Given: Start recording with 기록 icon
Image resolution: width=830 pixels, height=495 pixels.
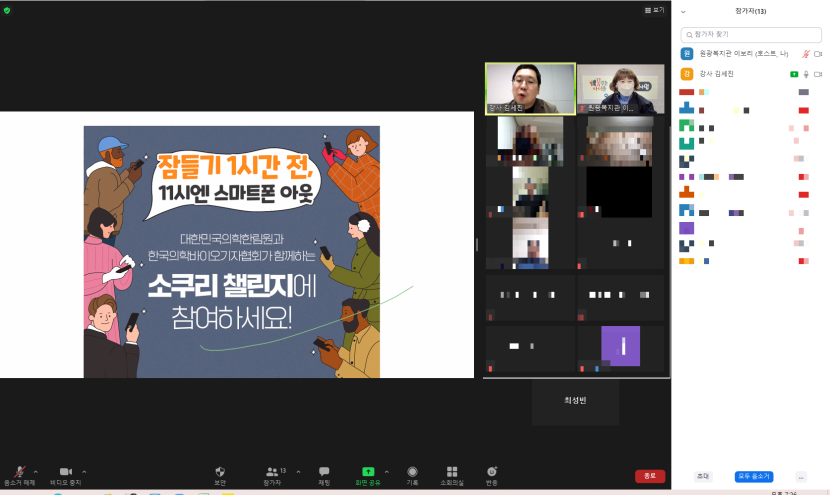Looking at the screenshot, I should pyautogui.click(x=412, y=472).
